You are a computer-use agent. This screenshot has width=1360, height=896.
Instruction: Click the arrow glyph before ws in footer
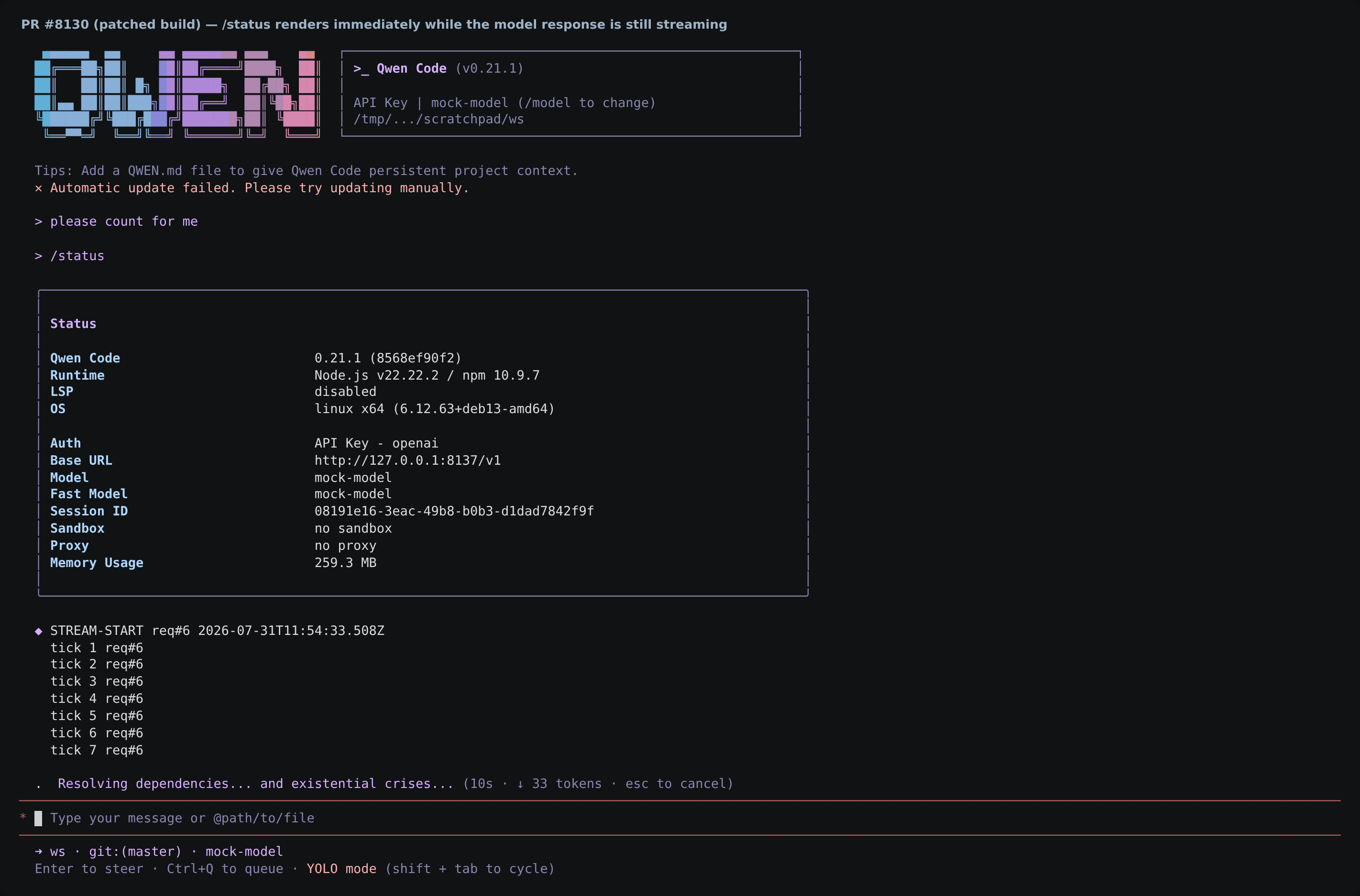click(x=38, y=852)
